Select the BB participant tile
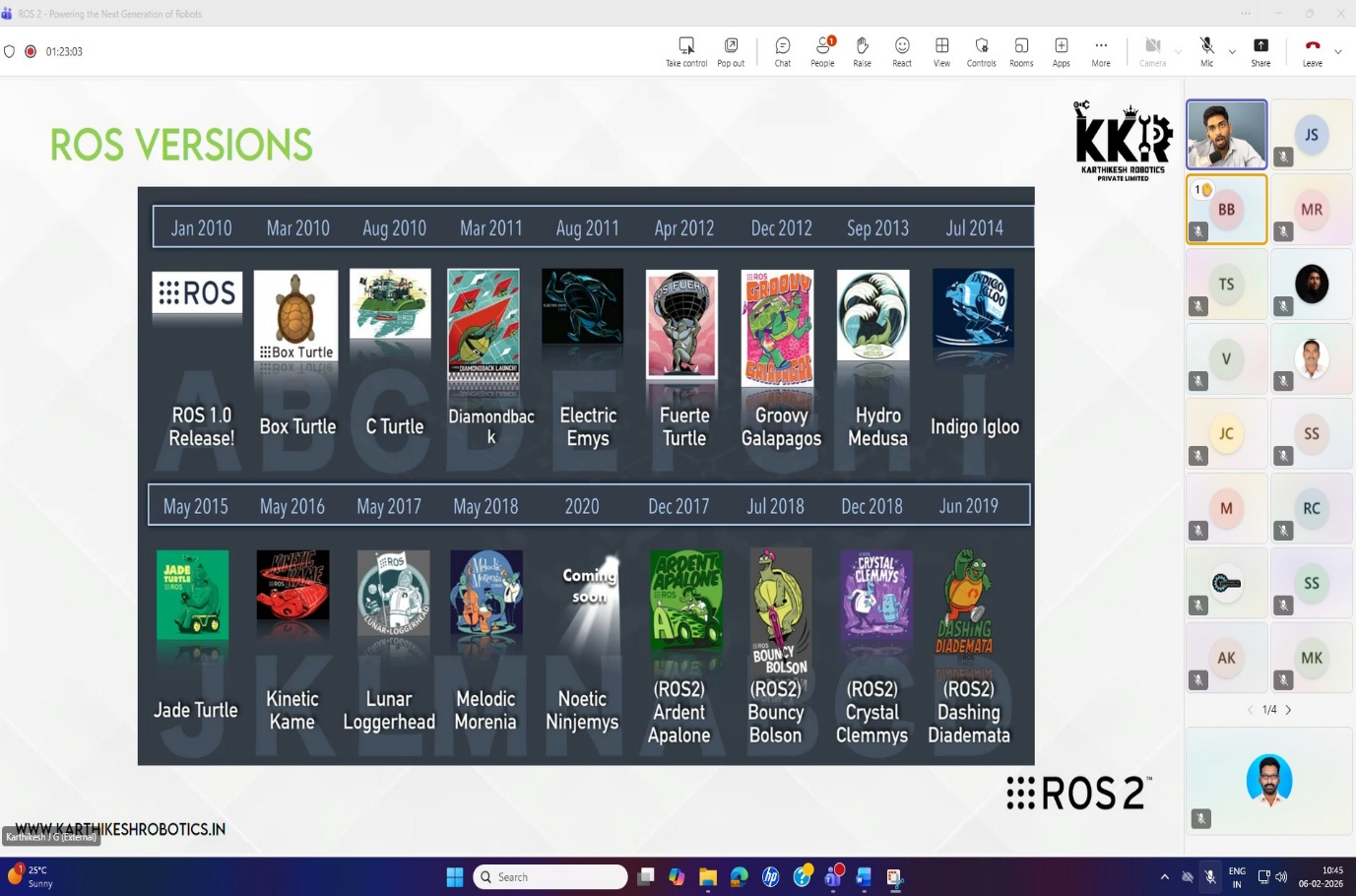The width and height of the screenshot is (1356, 896). [1226, 210]
